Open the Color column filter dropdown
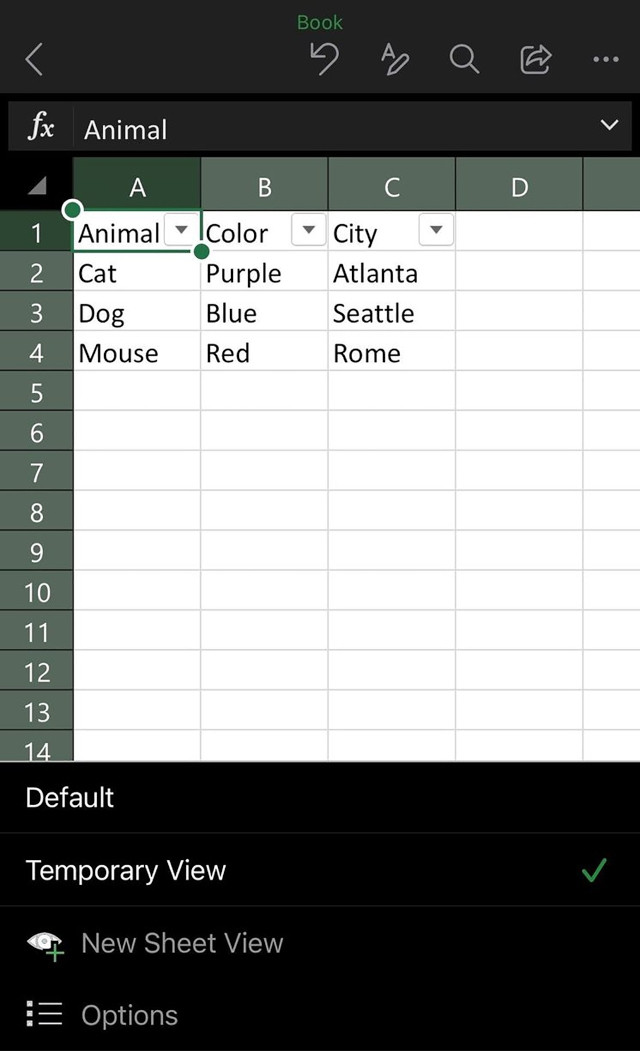This screenshot has height=1051, width=640. pos(308,230)
